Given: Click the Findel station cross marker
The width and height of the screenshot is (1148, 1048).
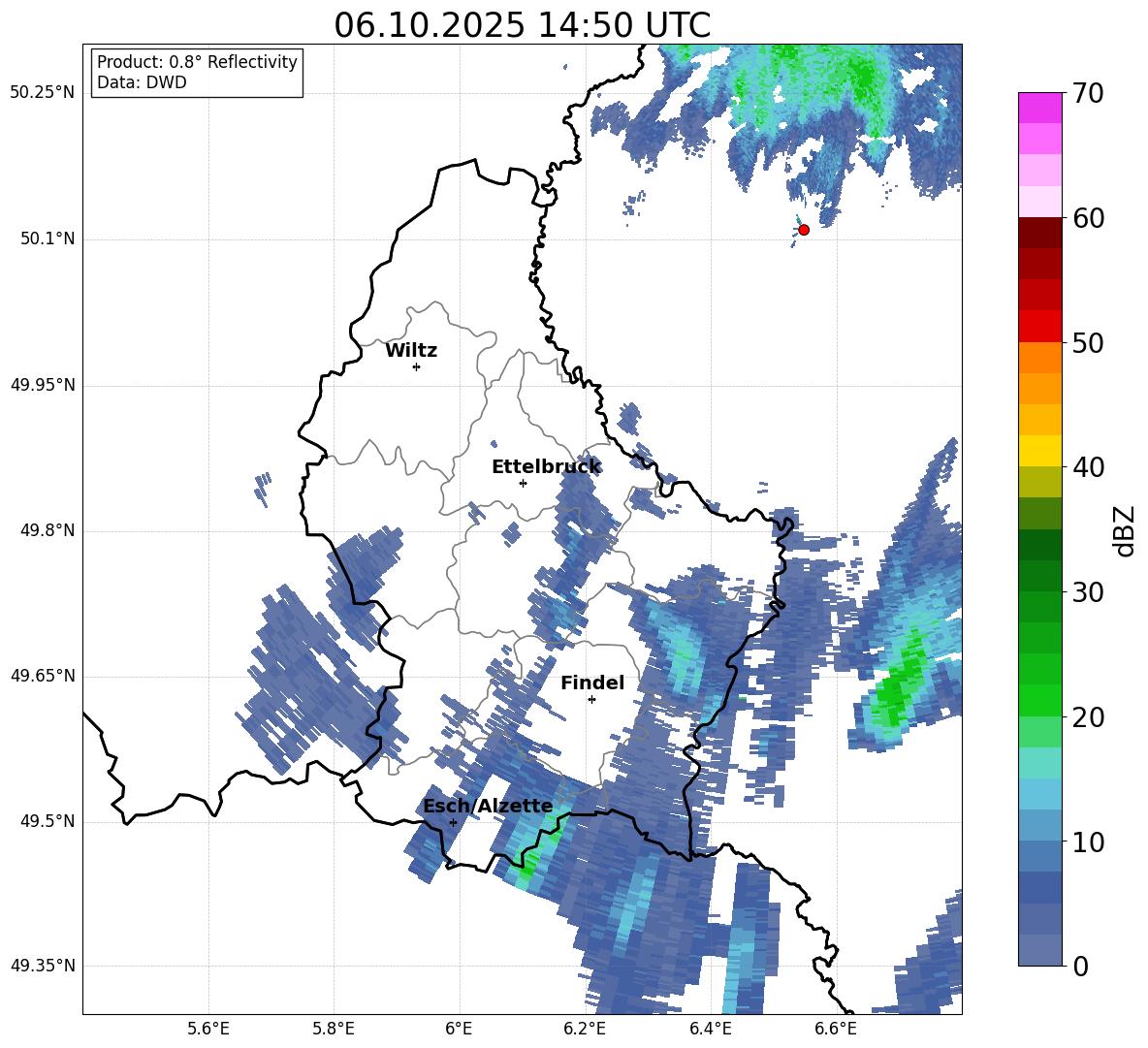Looking at the screenshot, I should pos(591,700).
